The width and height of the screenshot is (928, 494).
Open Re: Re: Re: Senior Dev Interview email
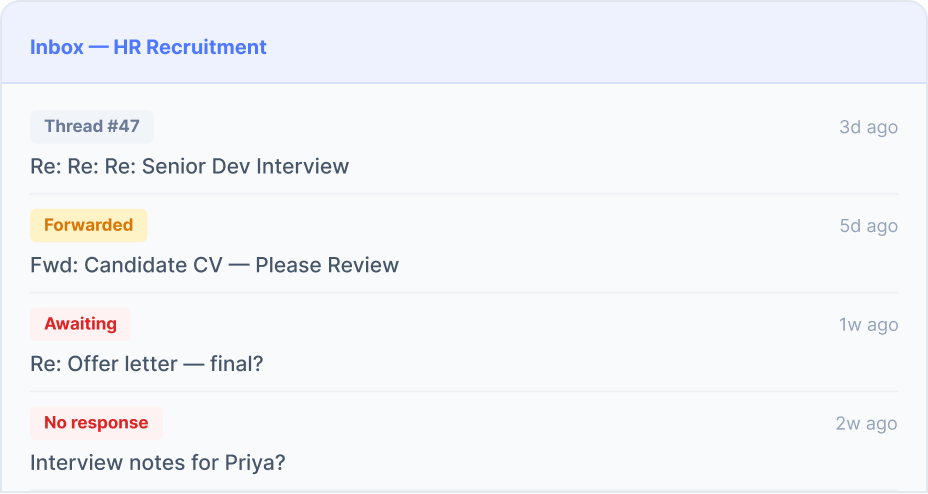coord(189,166)
